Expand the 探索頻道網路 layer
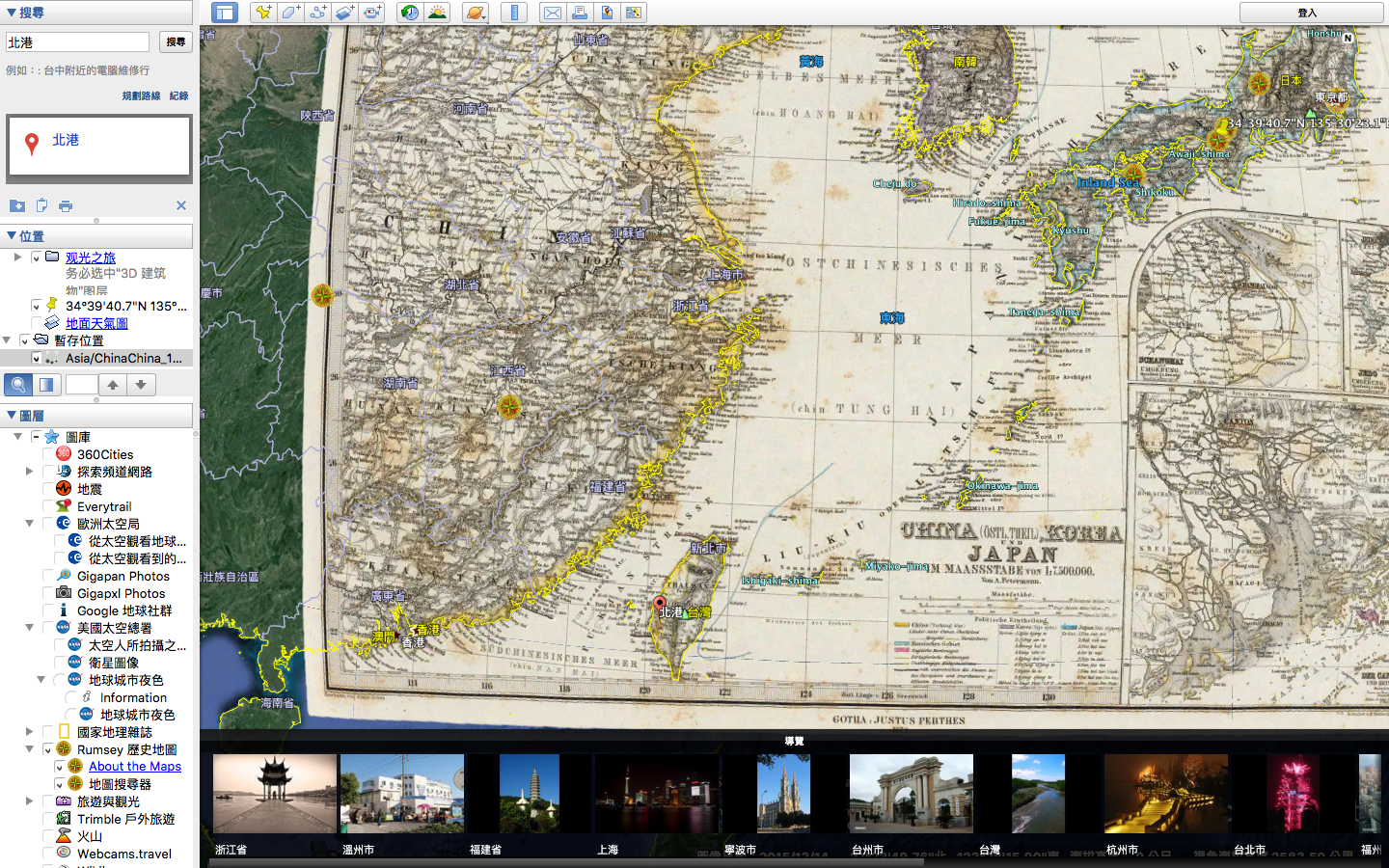This screenshot has height=868, width=1389. [x=29, y=472]
